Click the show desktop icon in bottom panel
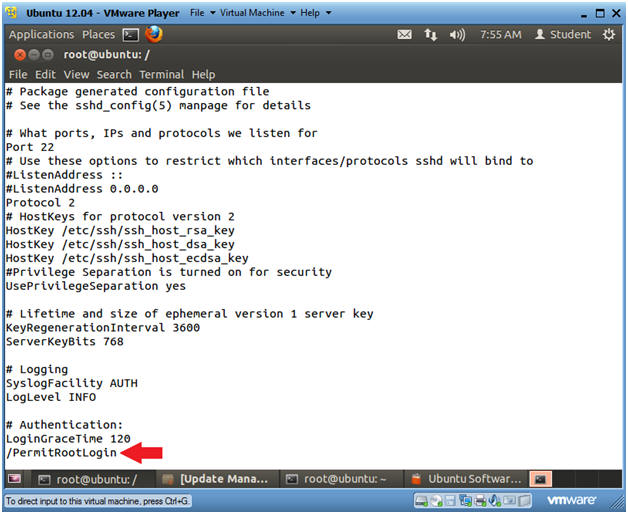 (x=14, y=478)
